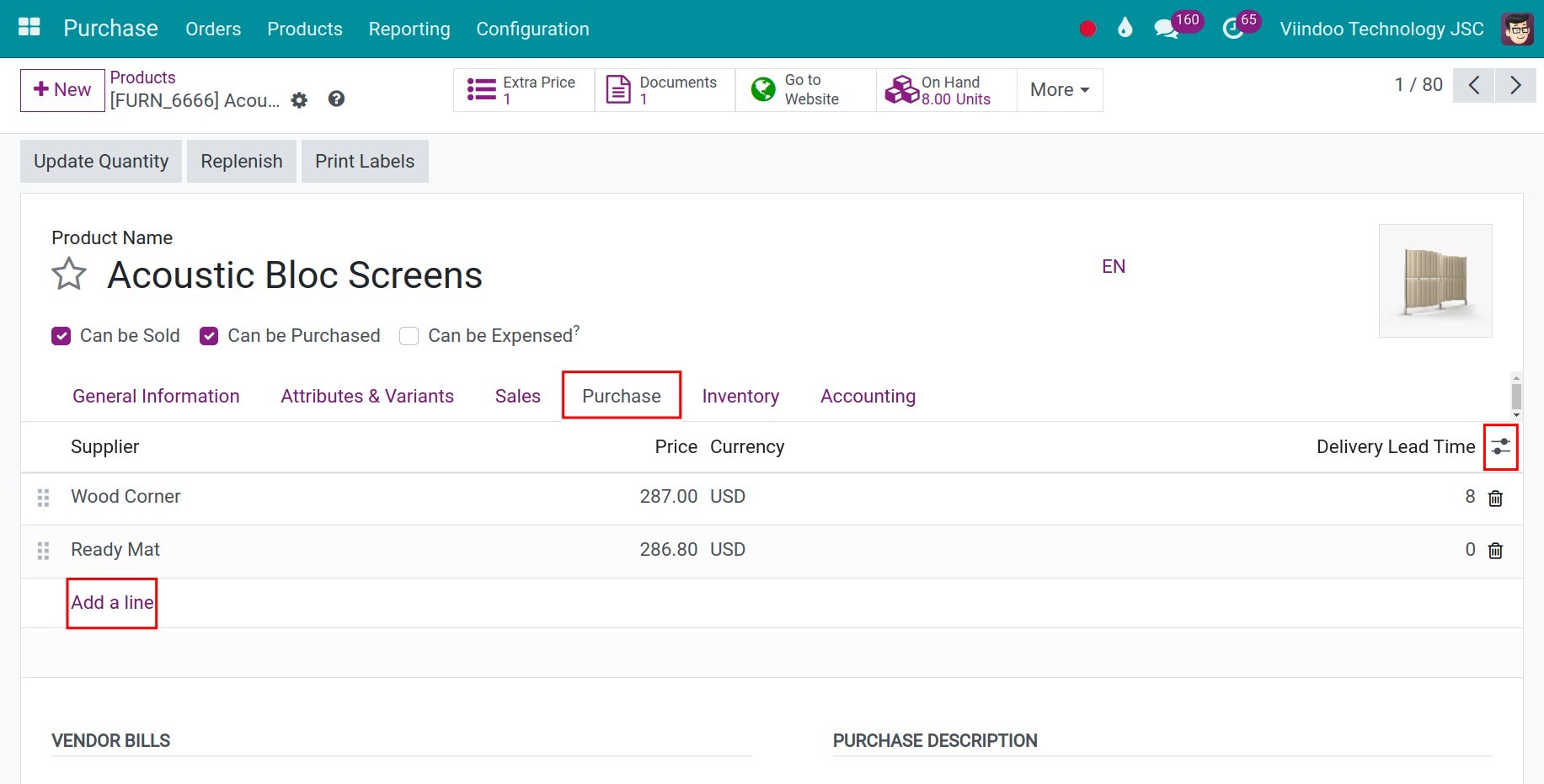Open the Extra Price stat button
This screenshot has height=784, width=1544.
pos(524,90)
